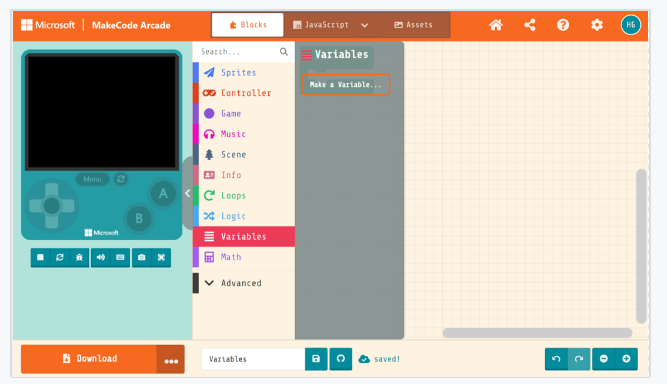667x384 pixels.
Task: Click the project name field
Action: point(253,359)
